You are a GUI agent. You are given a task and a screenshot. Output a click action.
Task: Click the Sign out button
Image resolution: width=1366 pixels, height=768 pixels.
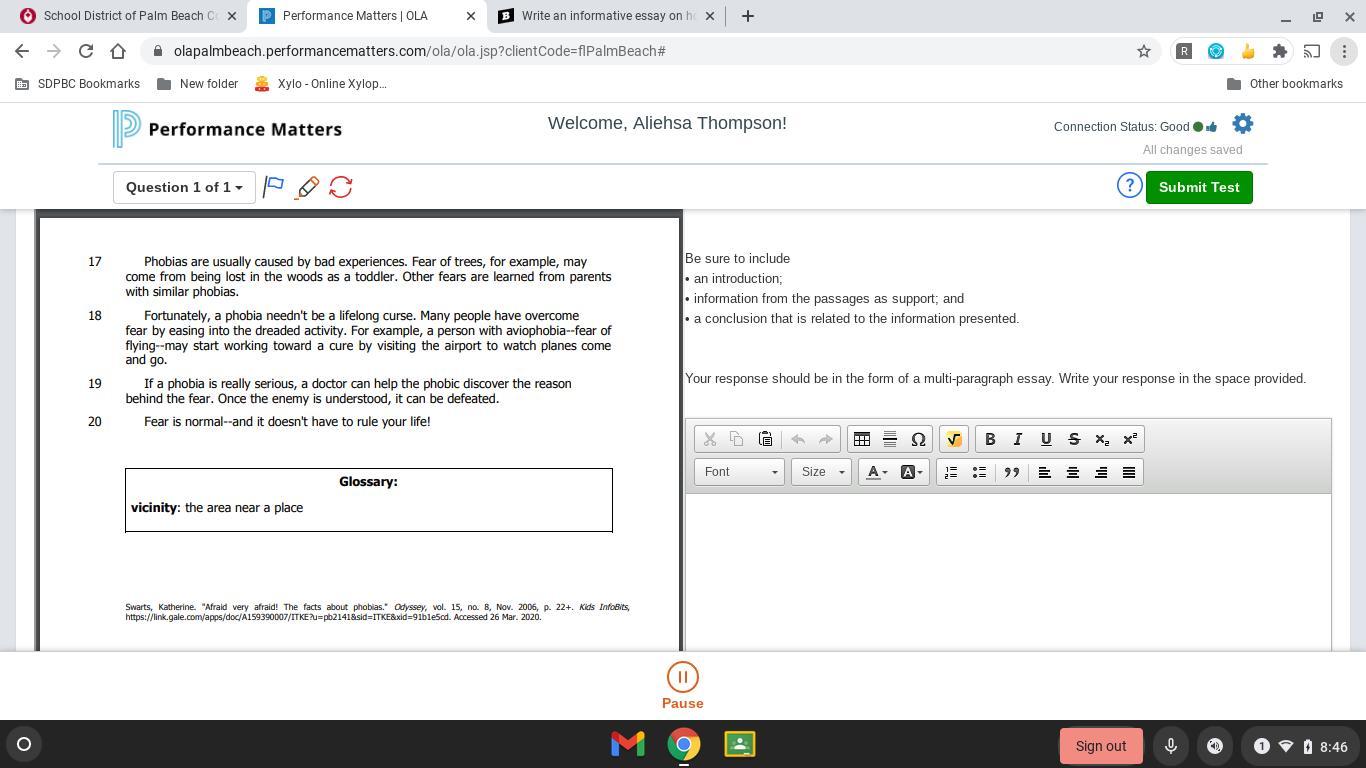1101,746
